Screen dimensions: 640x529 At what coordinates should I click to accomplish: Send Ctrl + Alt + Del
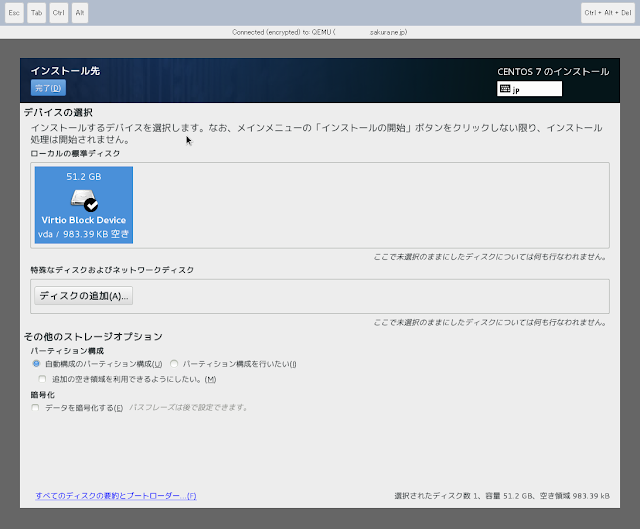[x=608, y=13]
